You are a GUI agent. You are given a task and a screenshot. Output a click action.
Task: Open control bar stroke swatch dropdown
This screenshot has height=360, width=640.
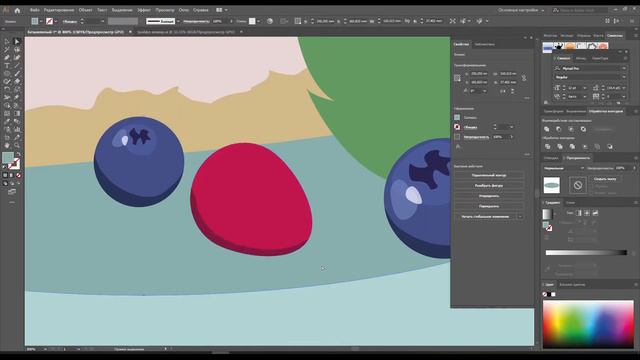click(56, 21)
